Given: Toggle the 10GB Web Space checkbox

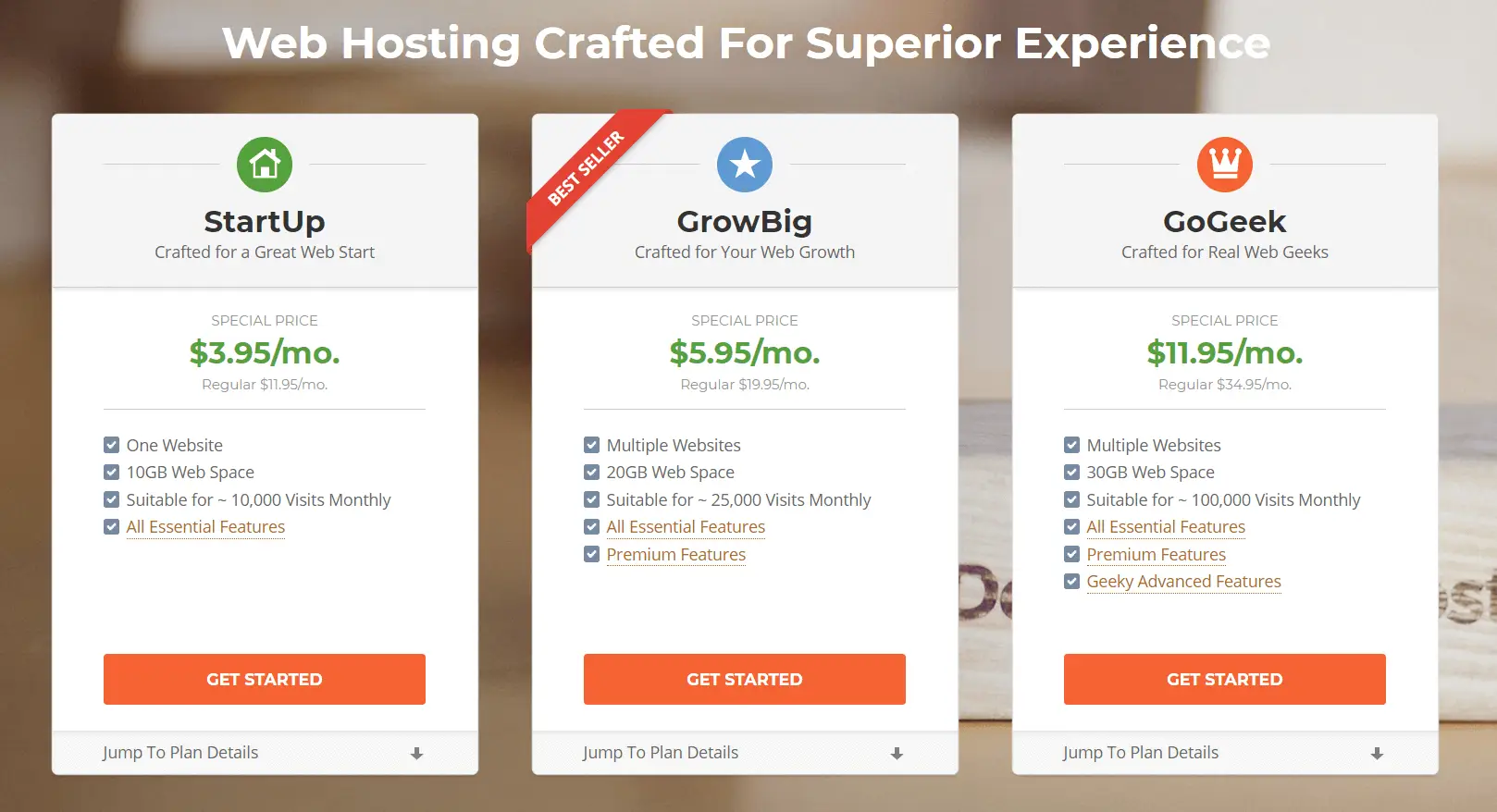Looking at the screenshot, I should point(111,472).
